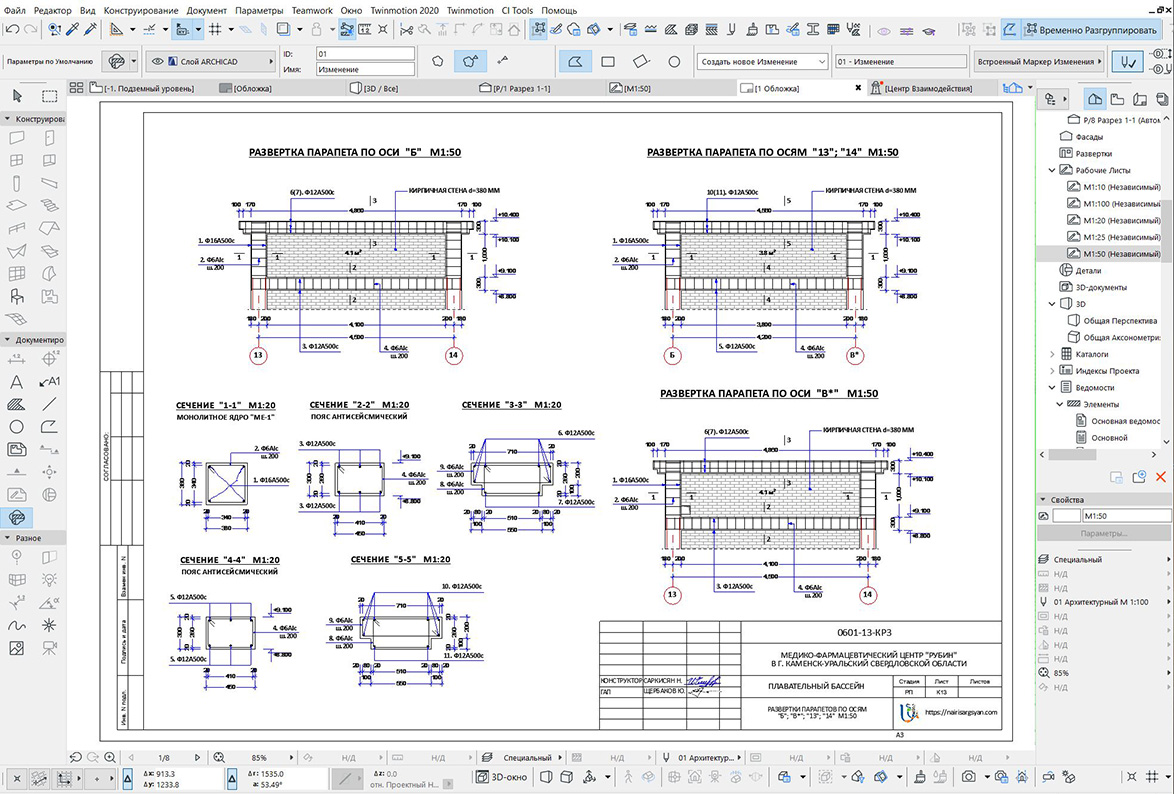Select the Circle/Arc tool
1174x794 pixels.
click(16, 427)
